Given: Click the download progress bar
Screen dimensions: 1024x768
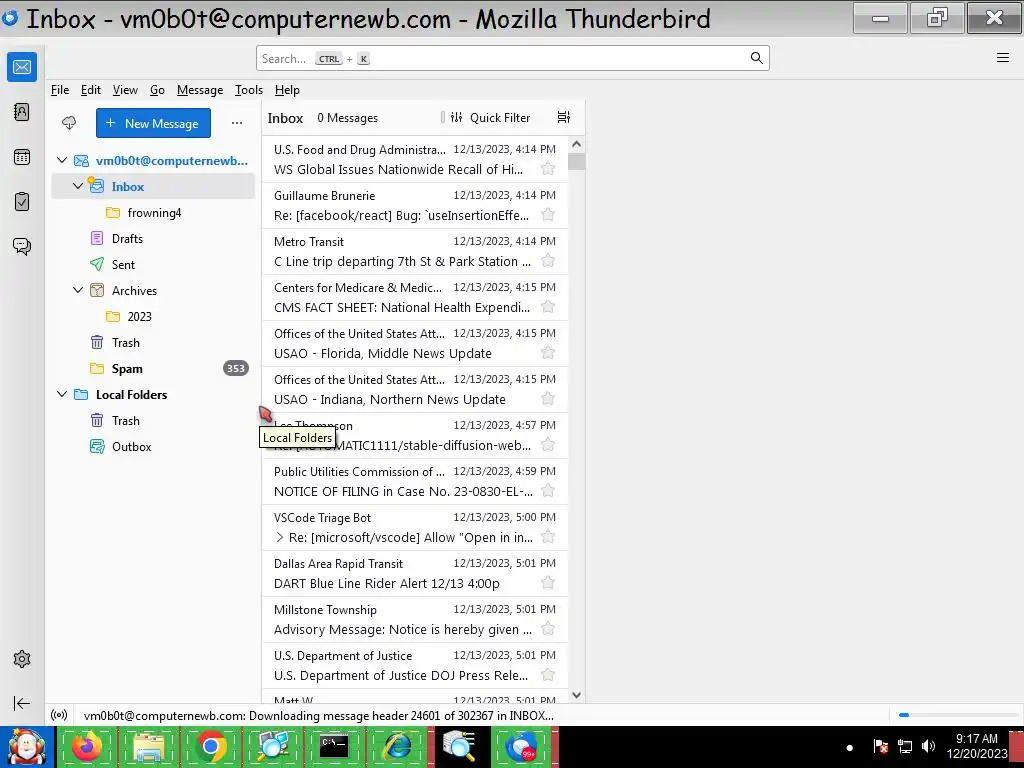Looking at the screenshot, I should tap(957, 715).
